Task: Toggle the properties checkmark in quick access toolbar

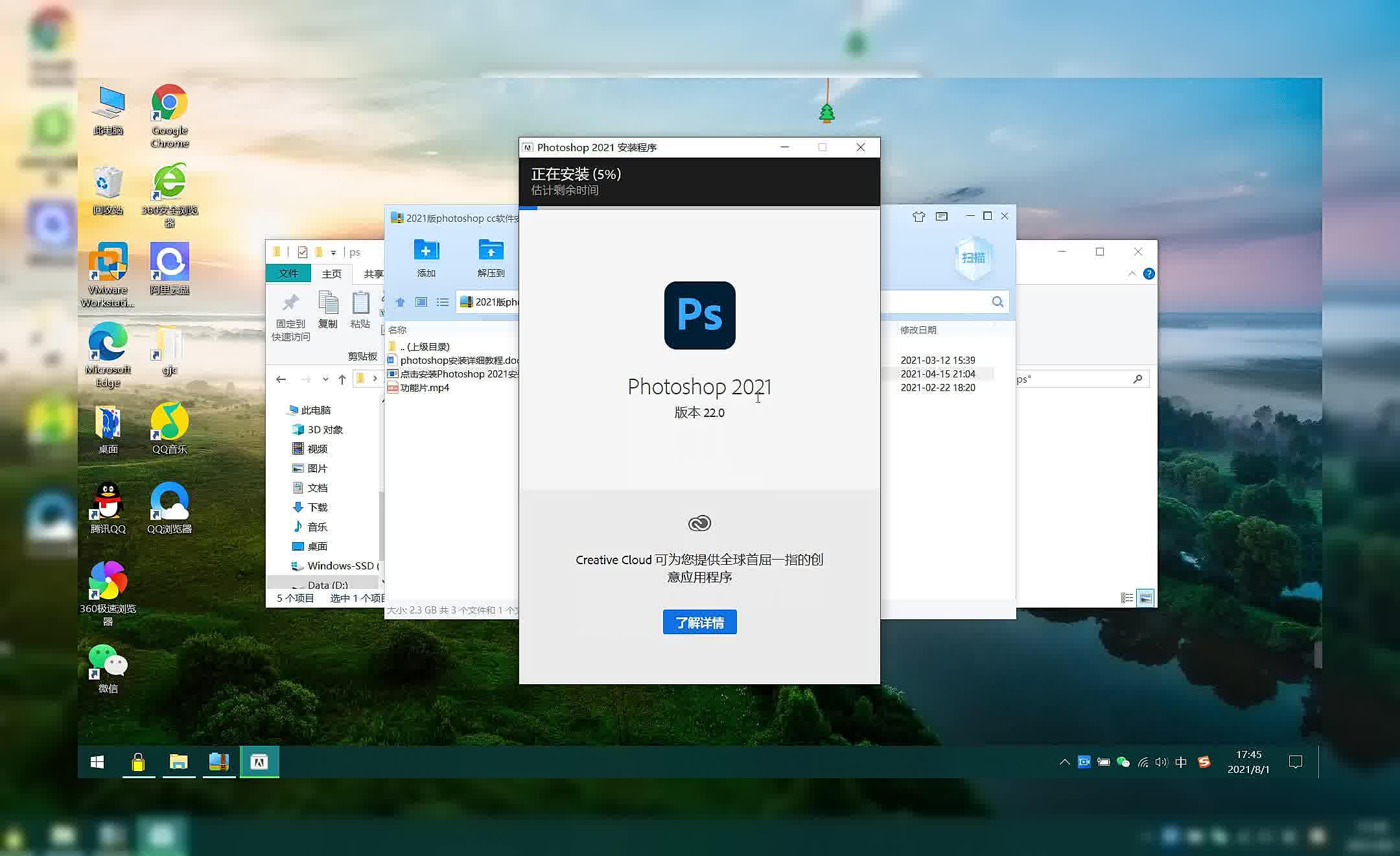Action: (x=303, y=252)
